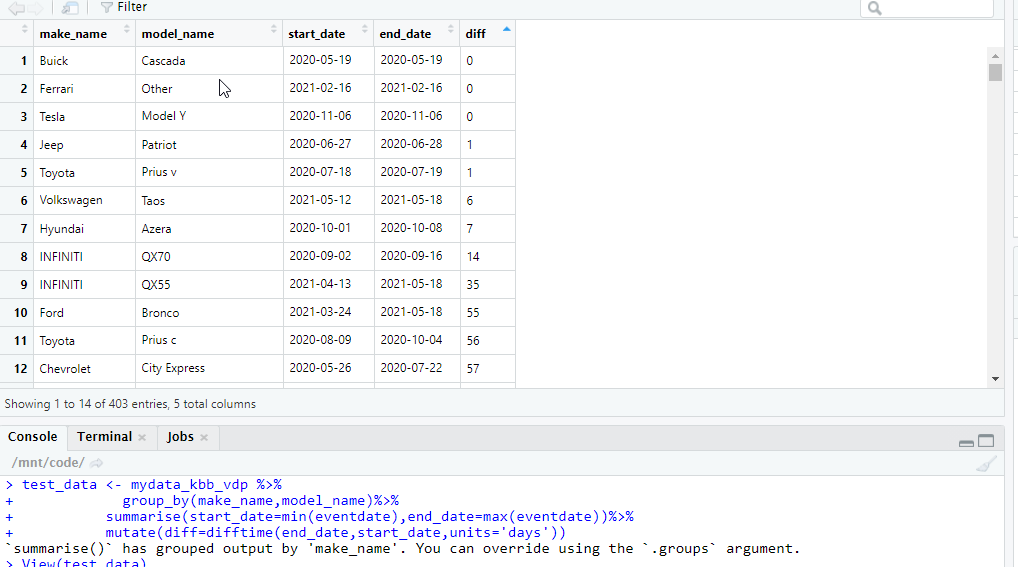Click diff value 57 for Chevrolet
Viewport: 1018px width, 567px height.
tap(488, 368)
